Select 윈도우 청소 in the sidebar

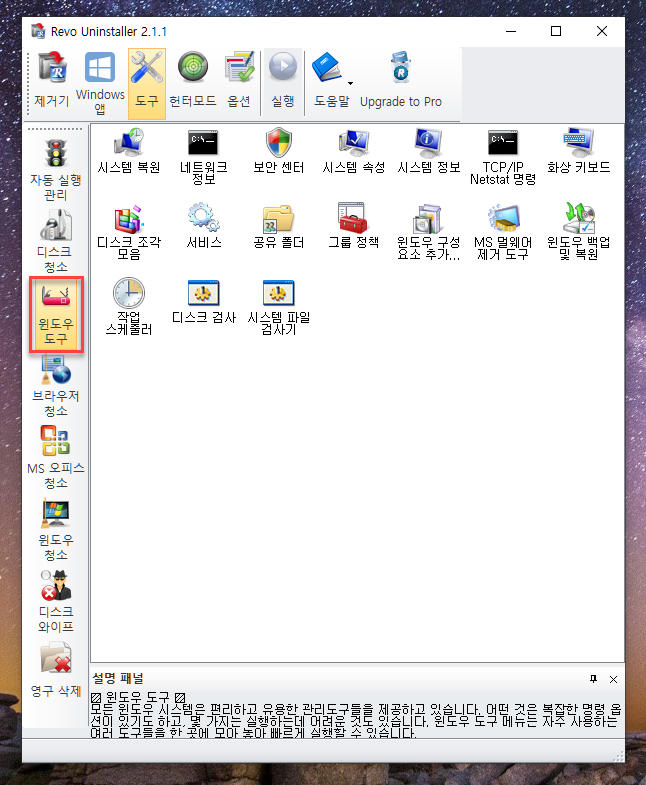click(x=56, y=530)
